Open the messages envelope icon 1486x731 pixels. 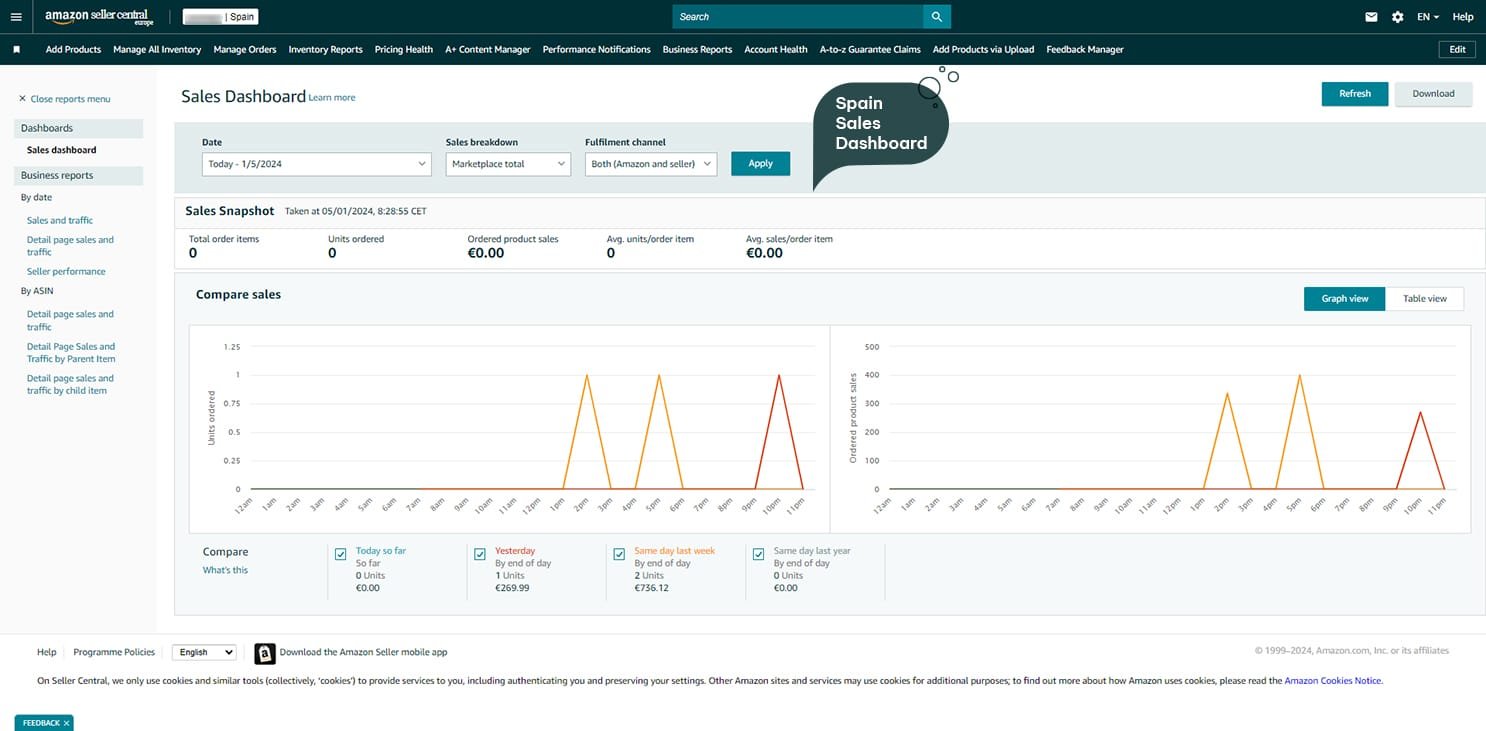1371,17
